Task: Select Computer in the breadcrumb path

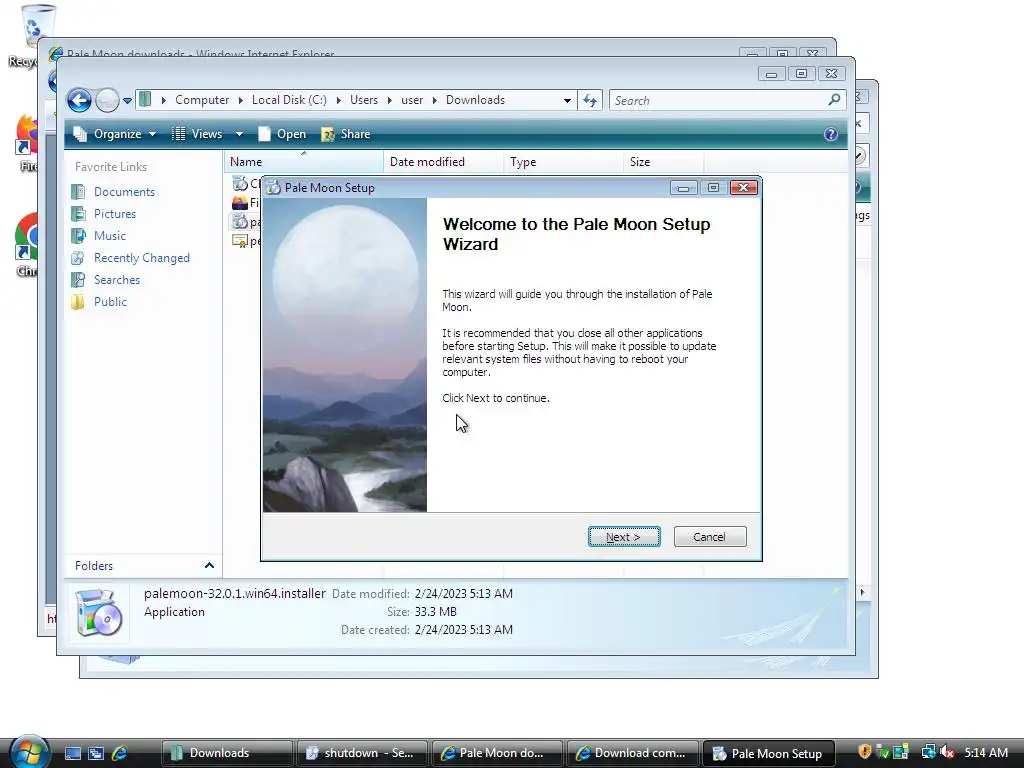Action: click(x=202, y=100)
